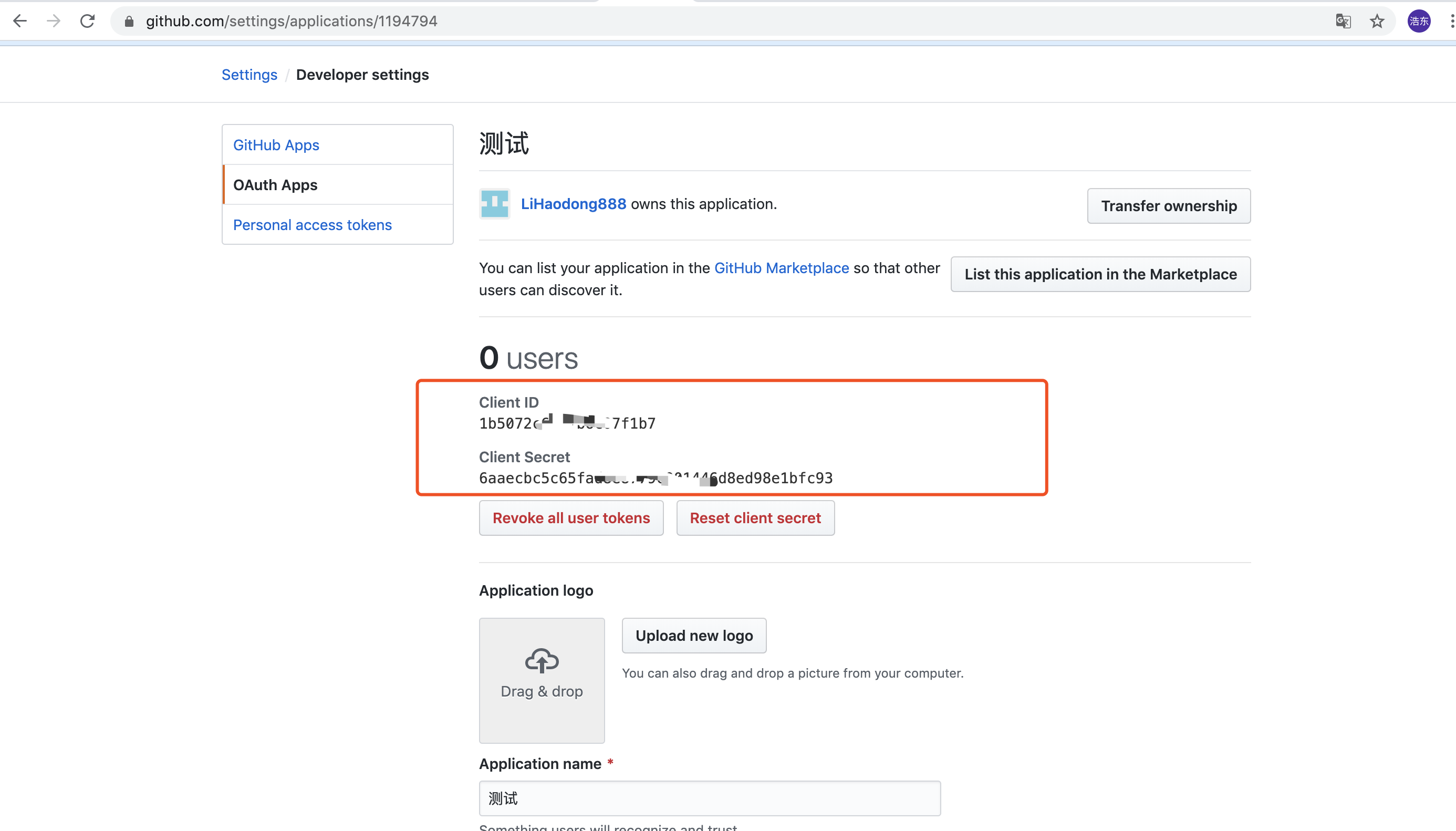Screen dimensions: 1456x831
Task: Go back with the browser back arrow
Action: tap(20, 21)
